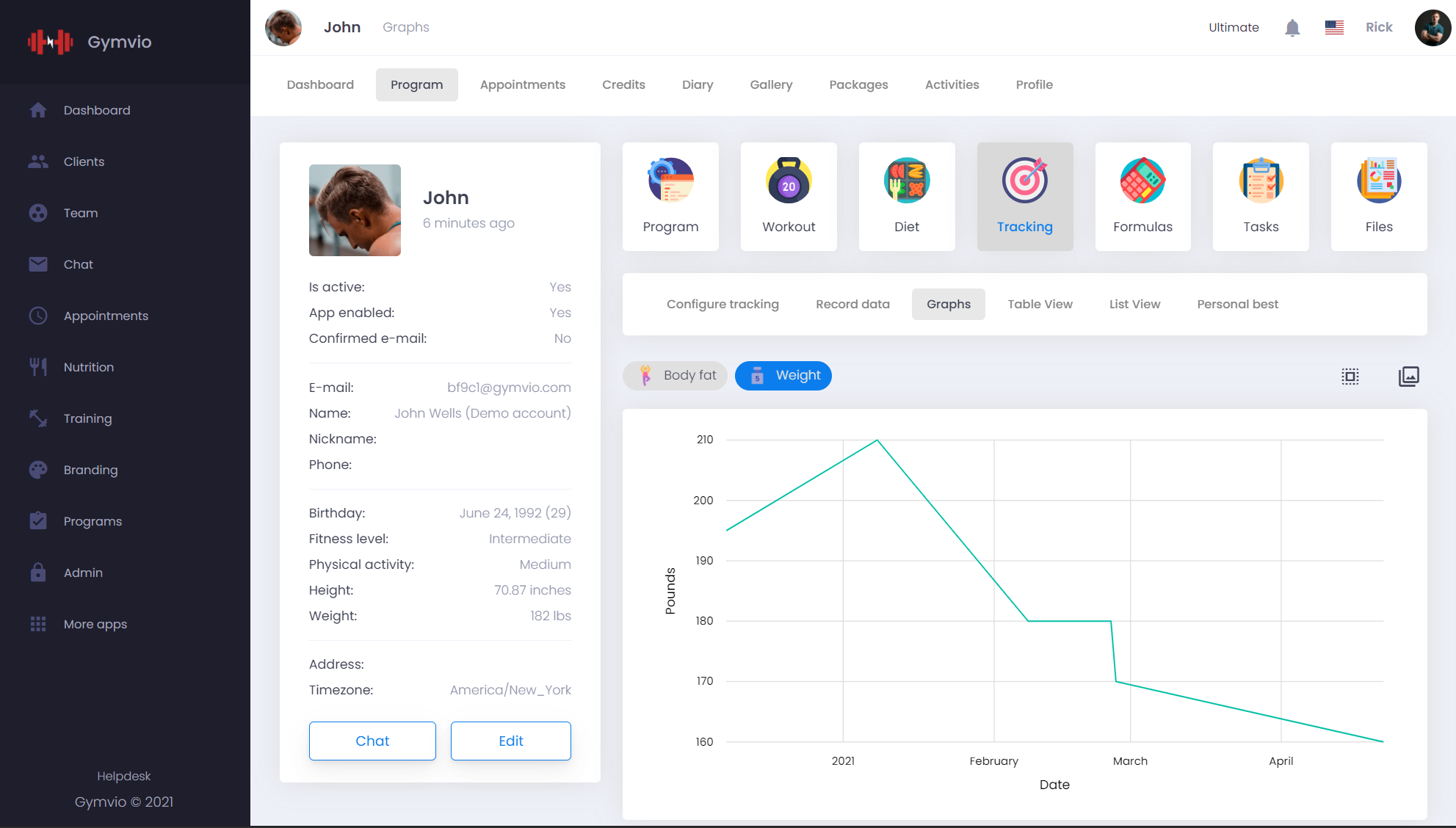Switch to the Table View tab
The height and width of the screenshot is (828, 1456).
coord(1039,304)
